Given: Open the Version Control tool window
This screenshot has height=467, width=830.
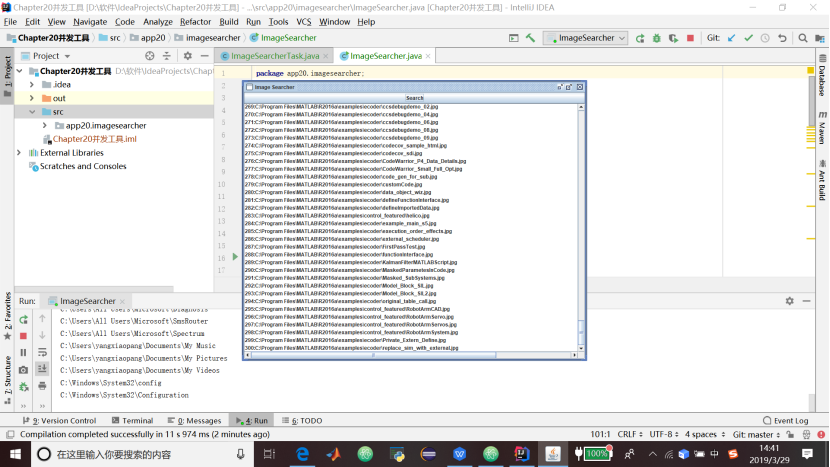Looking at the screenshot, I should pos(59,420).
